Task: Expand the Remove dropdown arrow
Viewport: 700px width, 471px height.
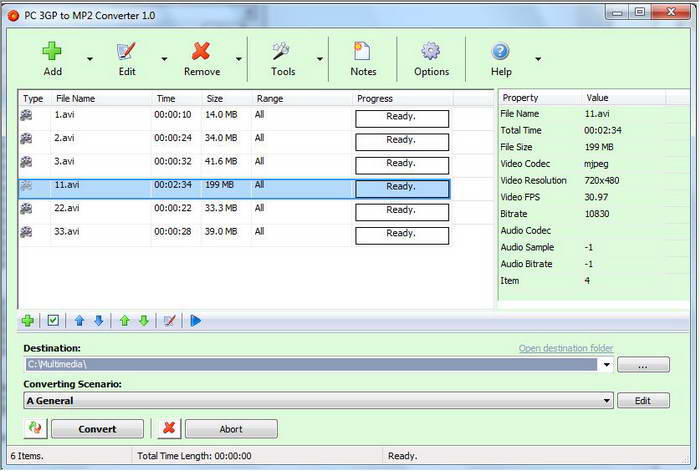Action: click(x=239, y=59)
